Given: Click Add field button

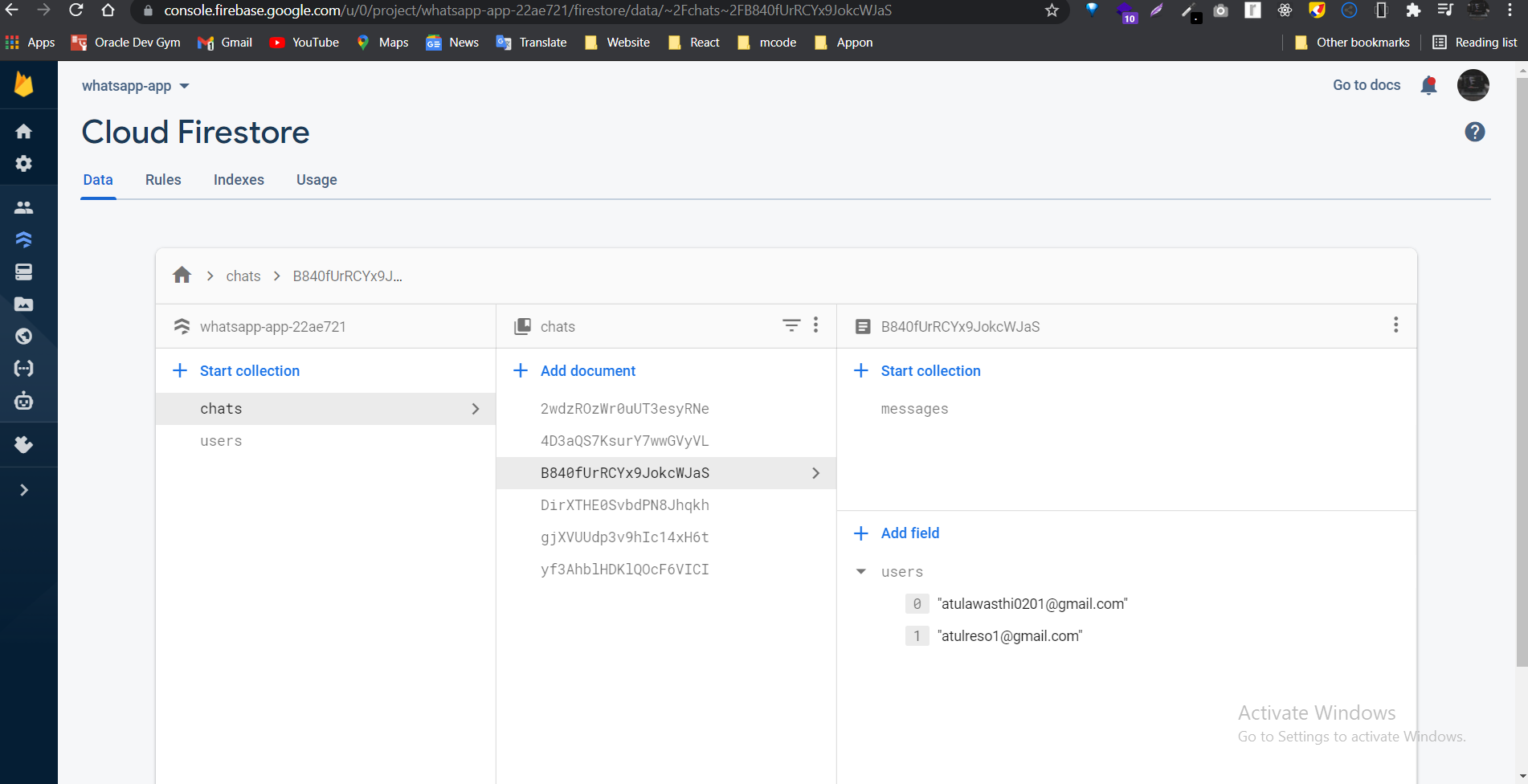Looking at the screenshot, I should coord(897,533).
